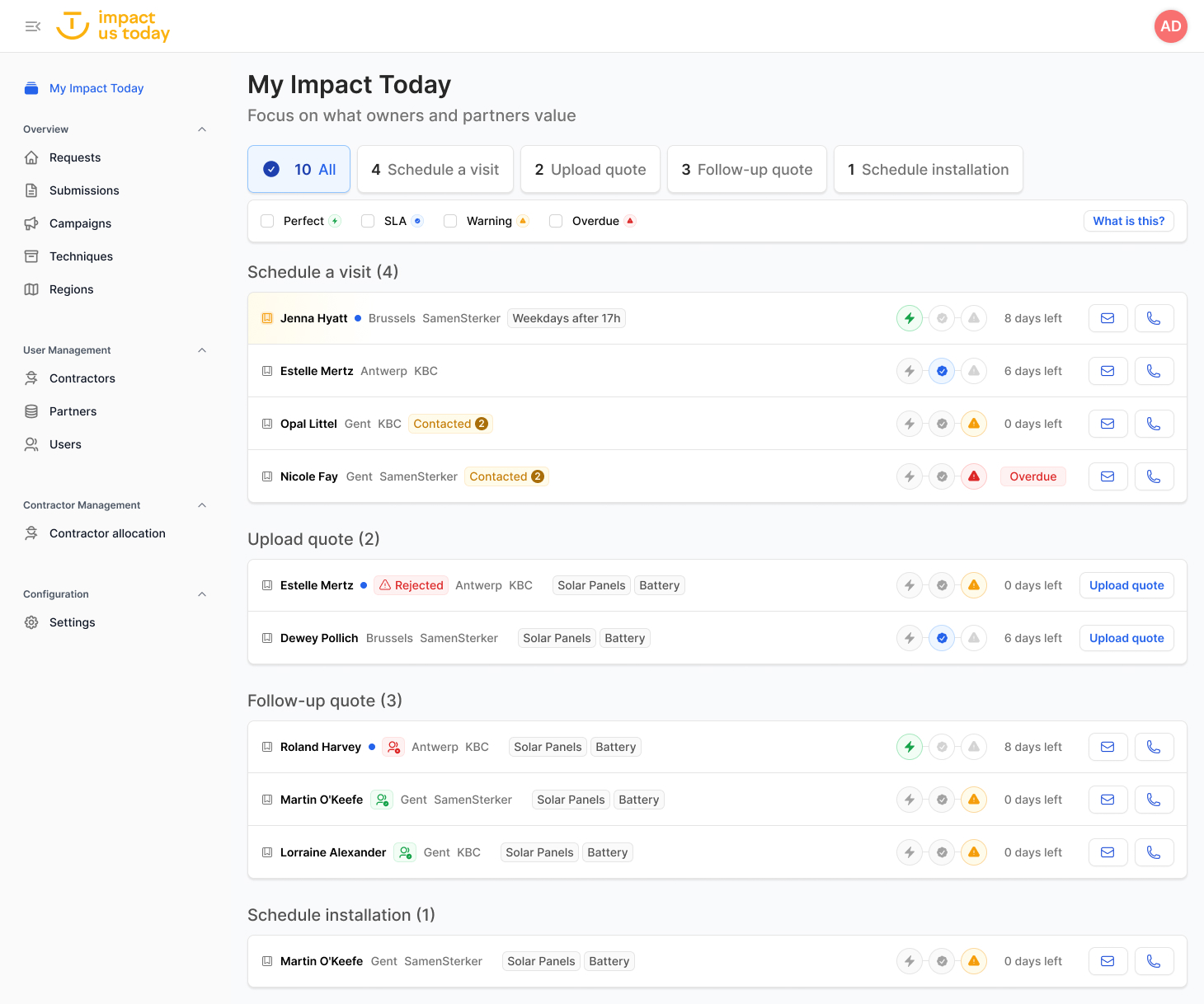Image resolution: width=1204 pixels, height=1004 pixels.
Task: Open the What is this? help link
Action: coord(1128,221)
